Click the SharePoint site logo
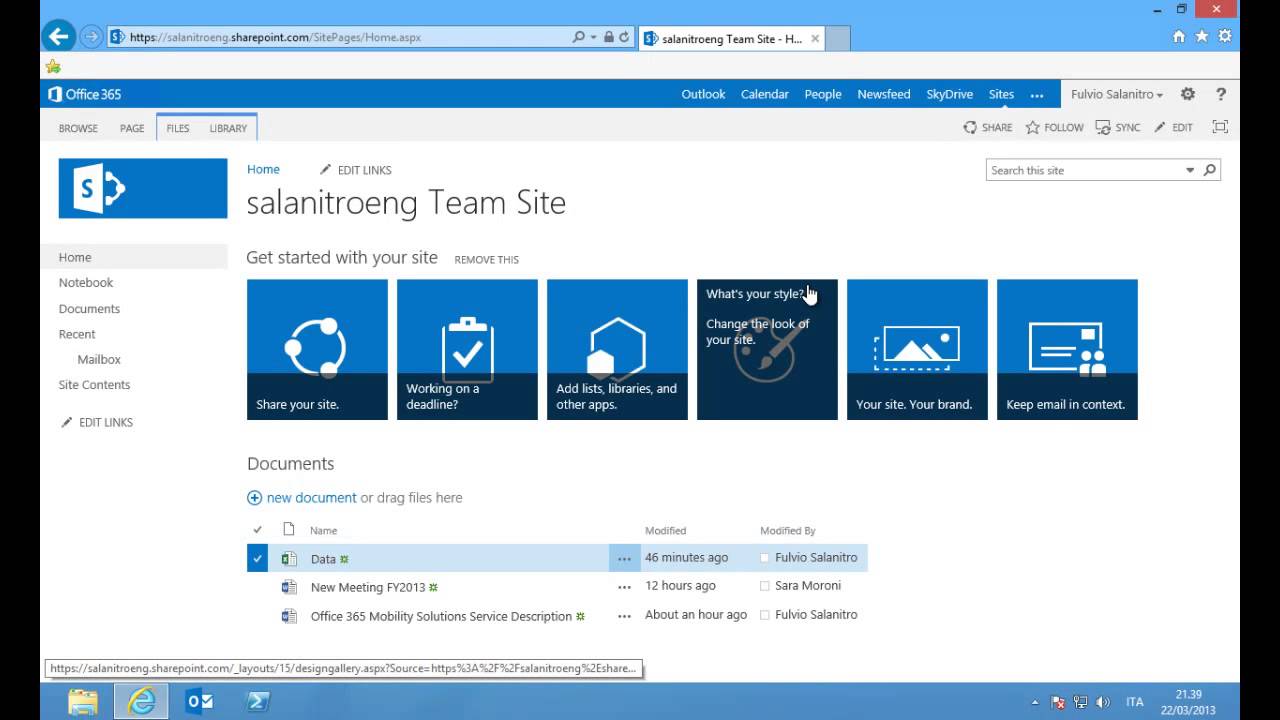Image resolution: width=1280 pixels, height=720 pixels. point(143,188)
